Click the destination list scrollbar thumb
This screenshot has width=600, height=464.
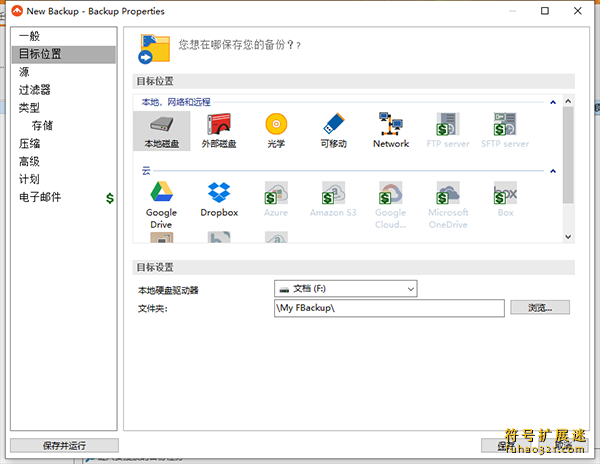pos(568,155)
